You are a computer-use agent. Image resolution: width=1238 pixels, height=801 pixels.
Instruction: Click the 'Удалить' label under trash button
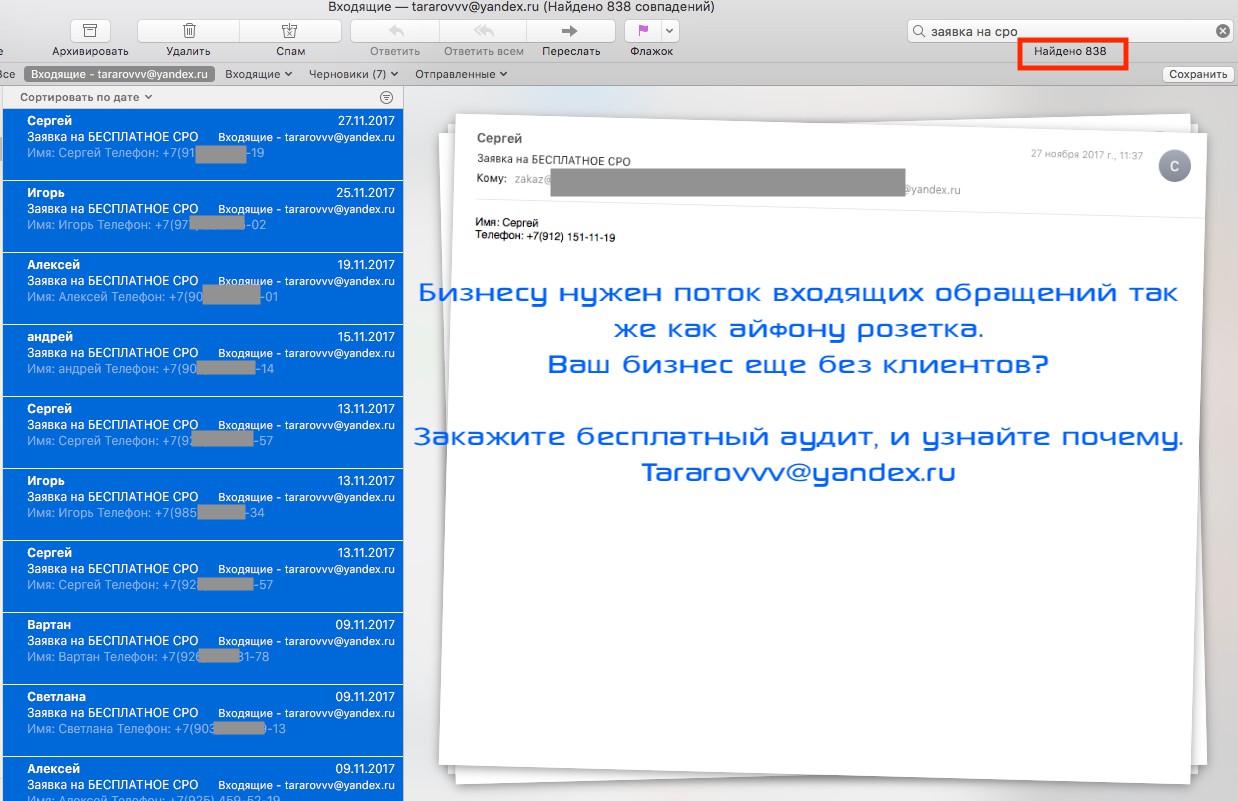point(189,51)
